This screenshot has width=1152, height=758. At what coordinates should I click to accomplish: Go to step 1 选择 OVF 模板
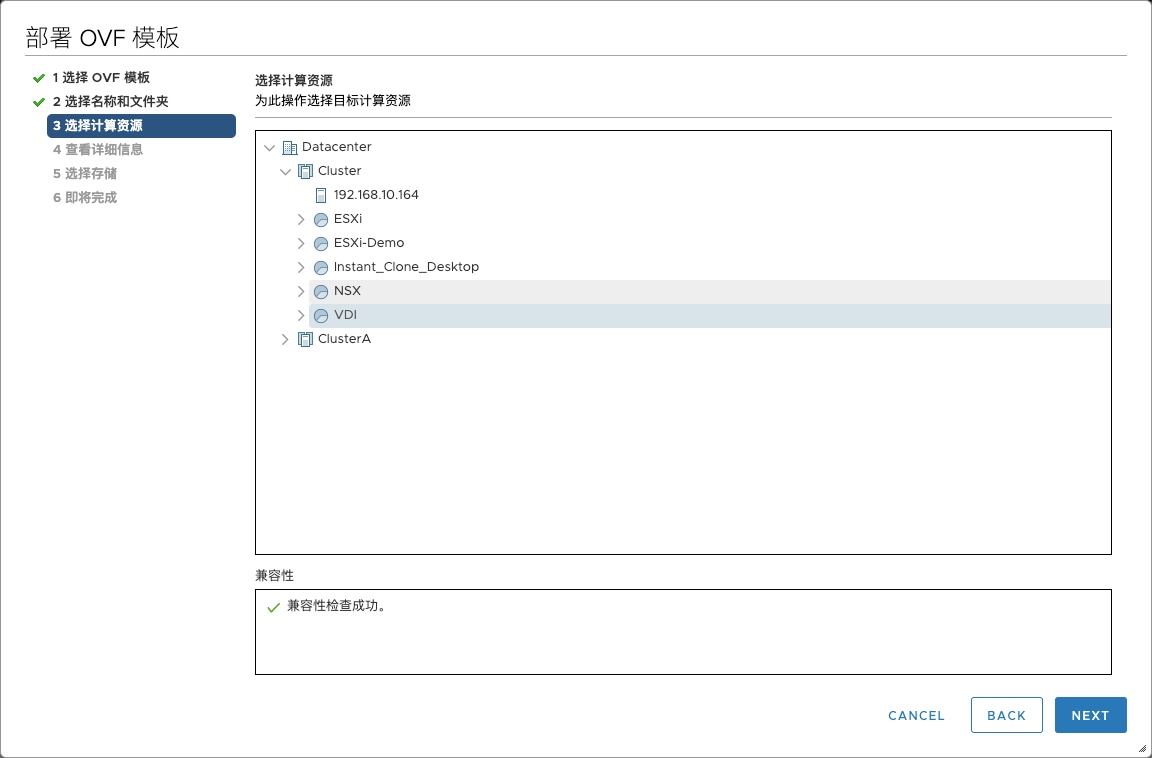tap(101, 78)
